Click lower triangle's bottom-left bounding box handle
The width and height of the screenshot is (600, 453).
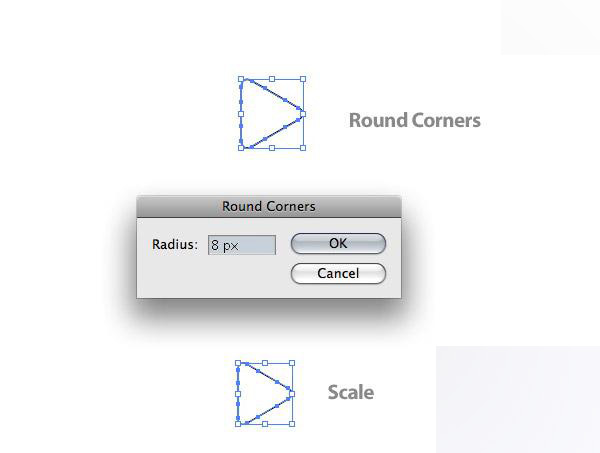(x=238, y=424)
